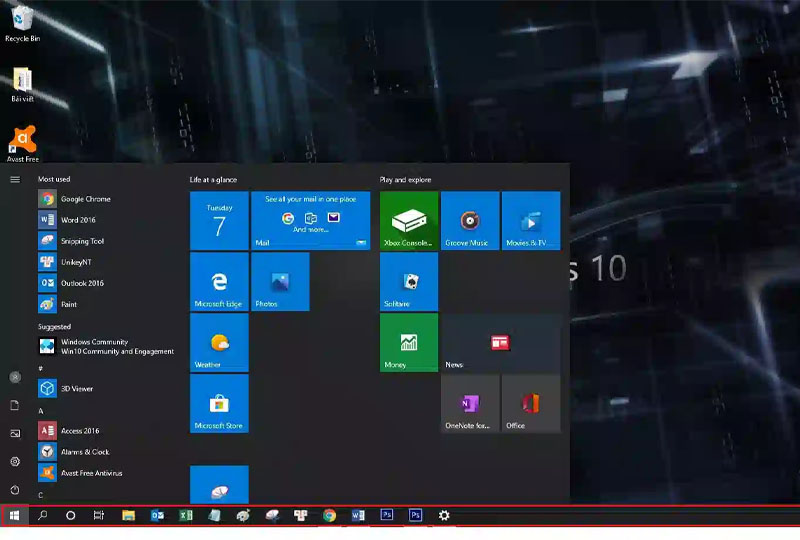Expand the Start menu hamburger button
Screen dimensions: 800x540
15,180
